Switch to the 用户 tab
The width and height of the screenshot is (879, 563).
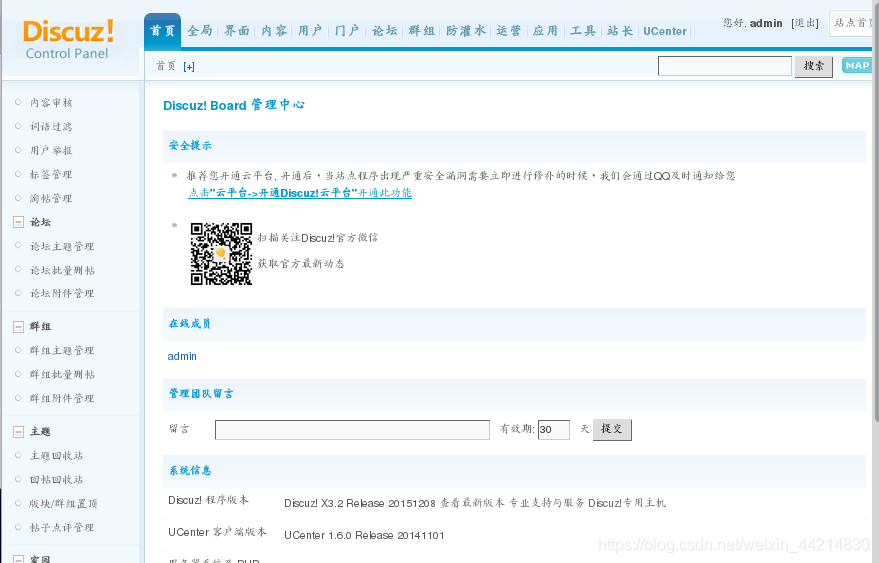pyautogui.click(x=310, y=31)
